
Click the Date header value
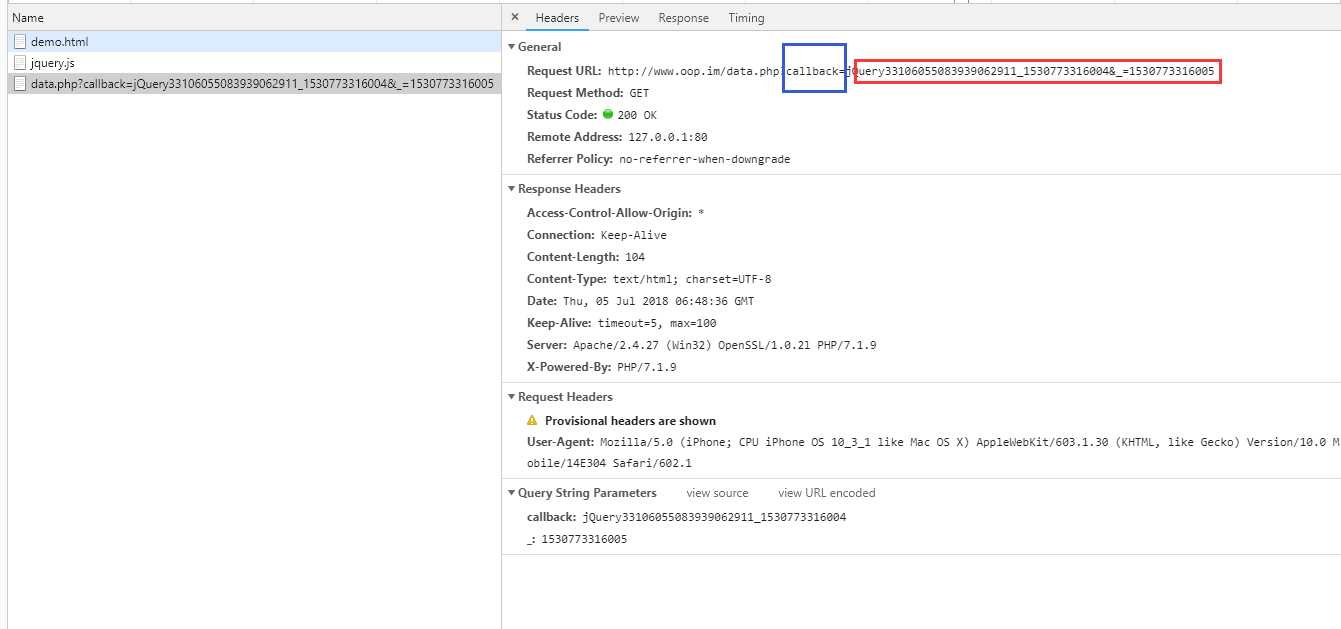pyautogui.click(x=658, y=301)
